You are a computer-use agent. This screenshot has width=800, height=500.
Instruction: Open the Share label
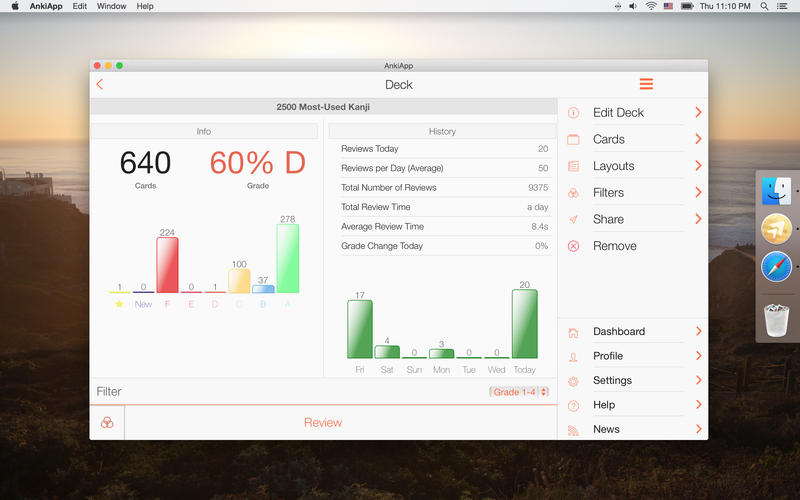pos(608,219)
